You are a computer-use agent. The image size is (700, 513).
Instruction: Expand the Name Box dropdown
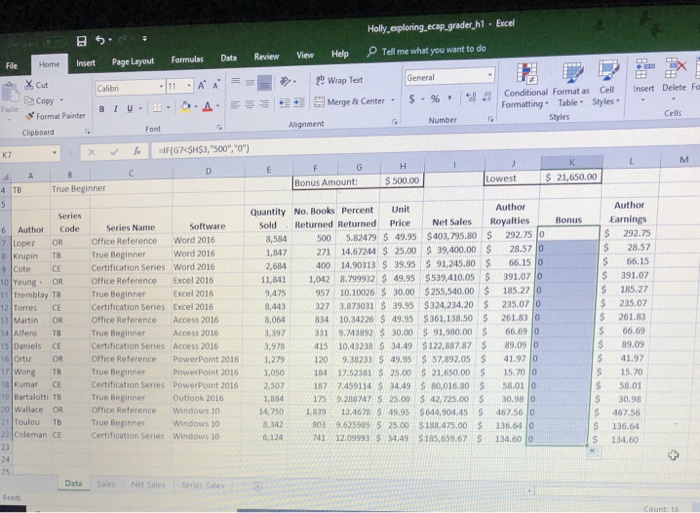(54, 153)
